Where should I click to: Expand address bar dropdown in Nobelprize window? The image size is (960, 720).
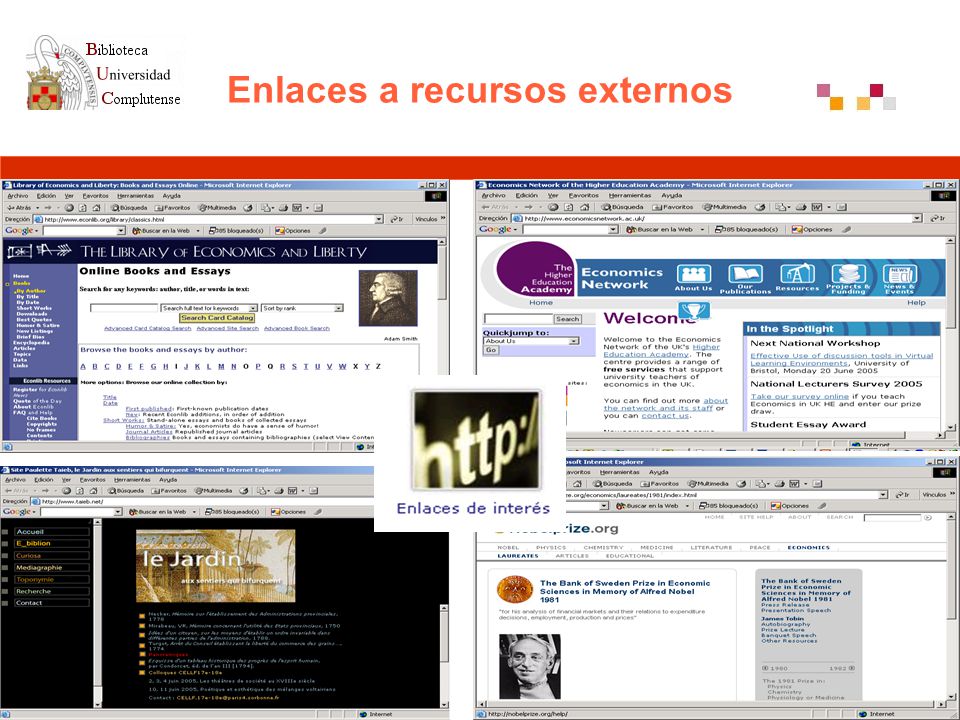pos(883,495)
